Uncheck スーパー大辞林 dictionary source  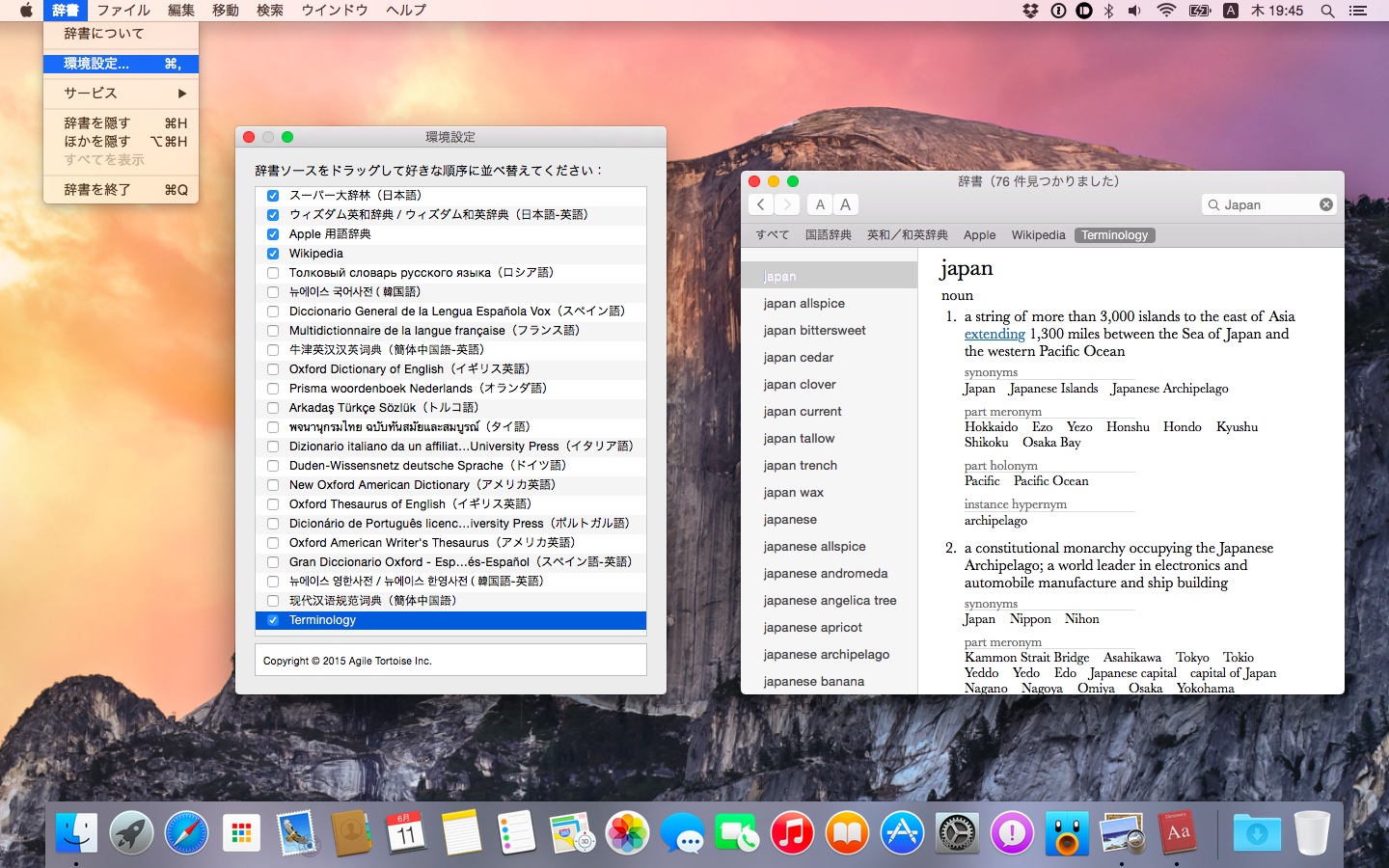[273, 196]
